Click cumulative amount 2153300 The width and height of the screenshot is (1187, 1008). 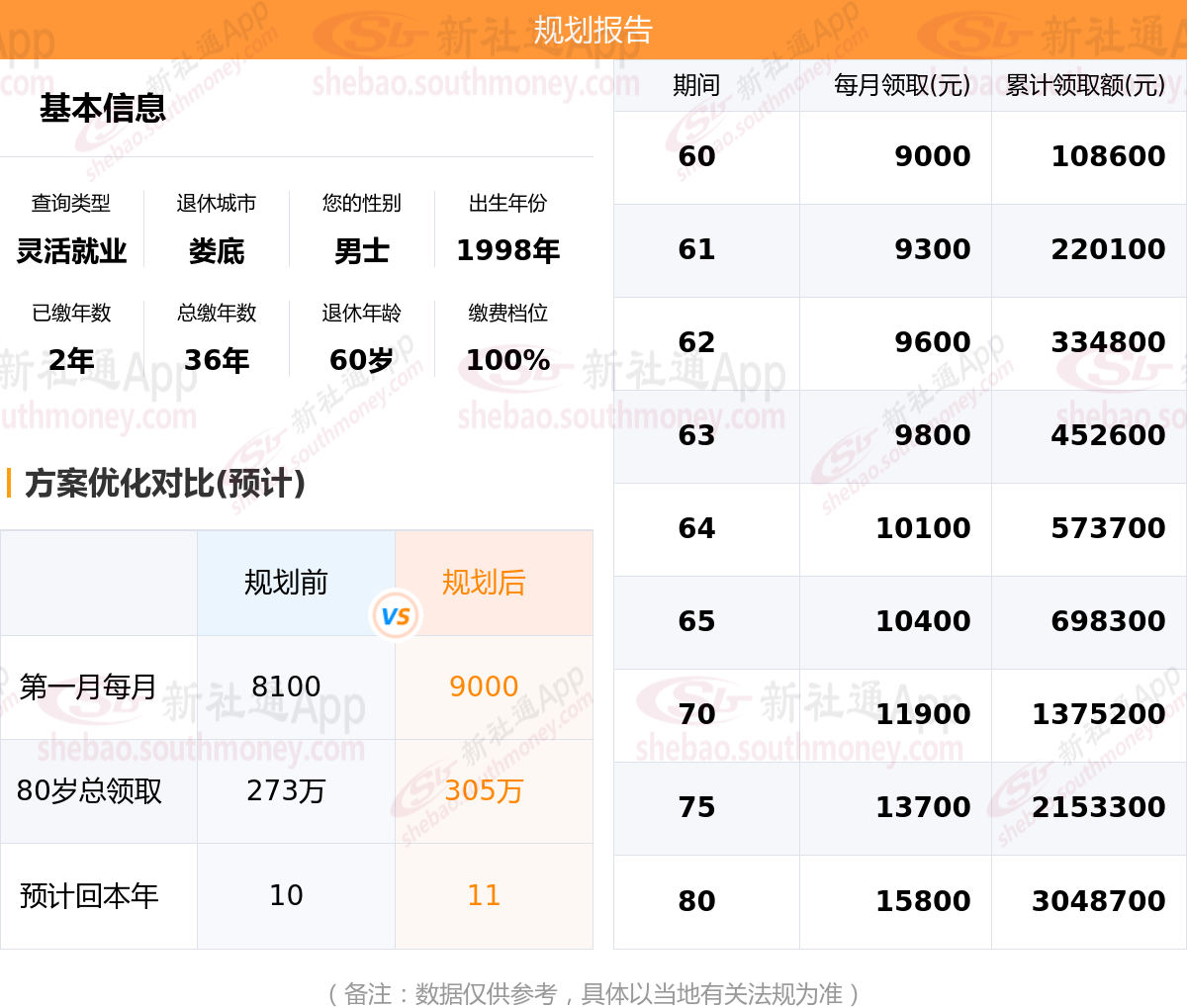[1099, 807]
